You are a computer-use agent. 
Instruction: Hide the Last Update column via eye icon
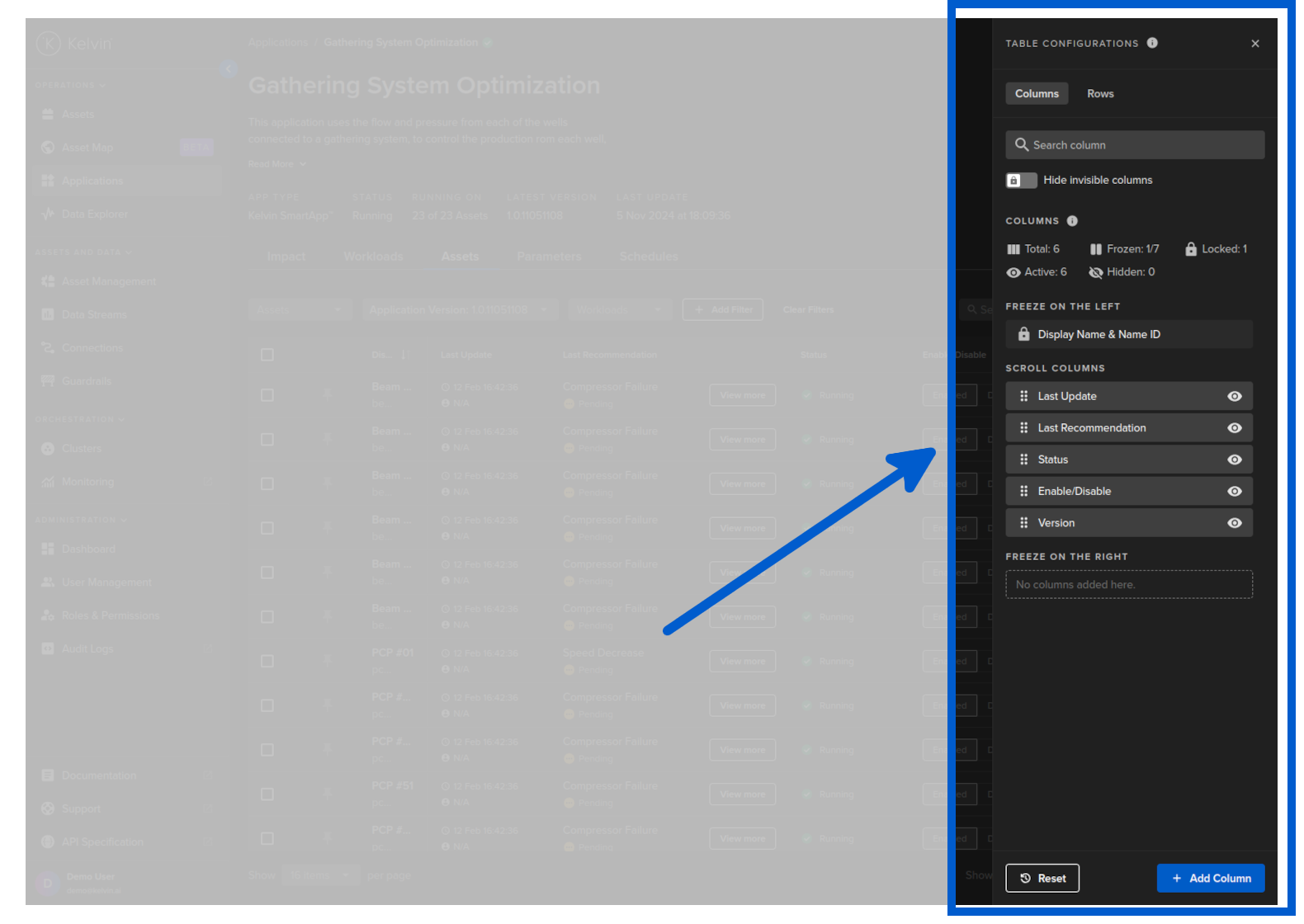1234,396
